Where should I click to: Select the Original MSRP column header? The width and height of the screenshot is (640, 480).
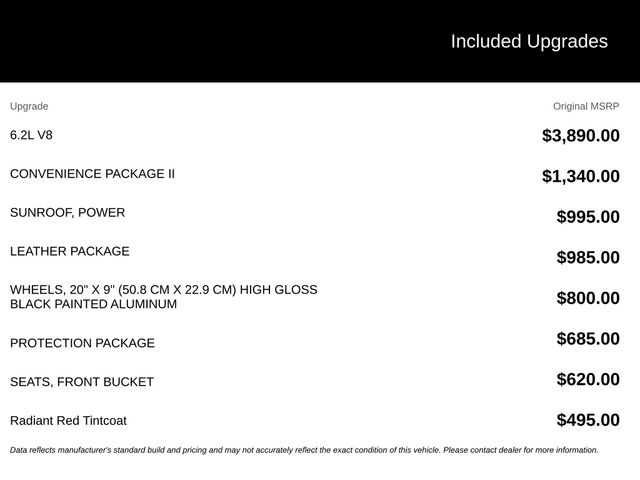pyautogui.click(x=586, y=106)
